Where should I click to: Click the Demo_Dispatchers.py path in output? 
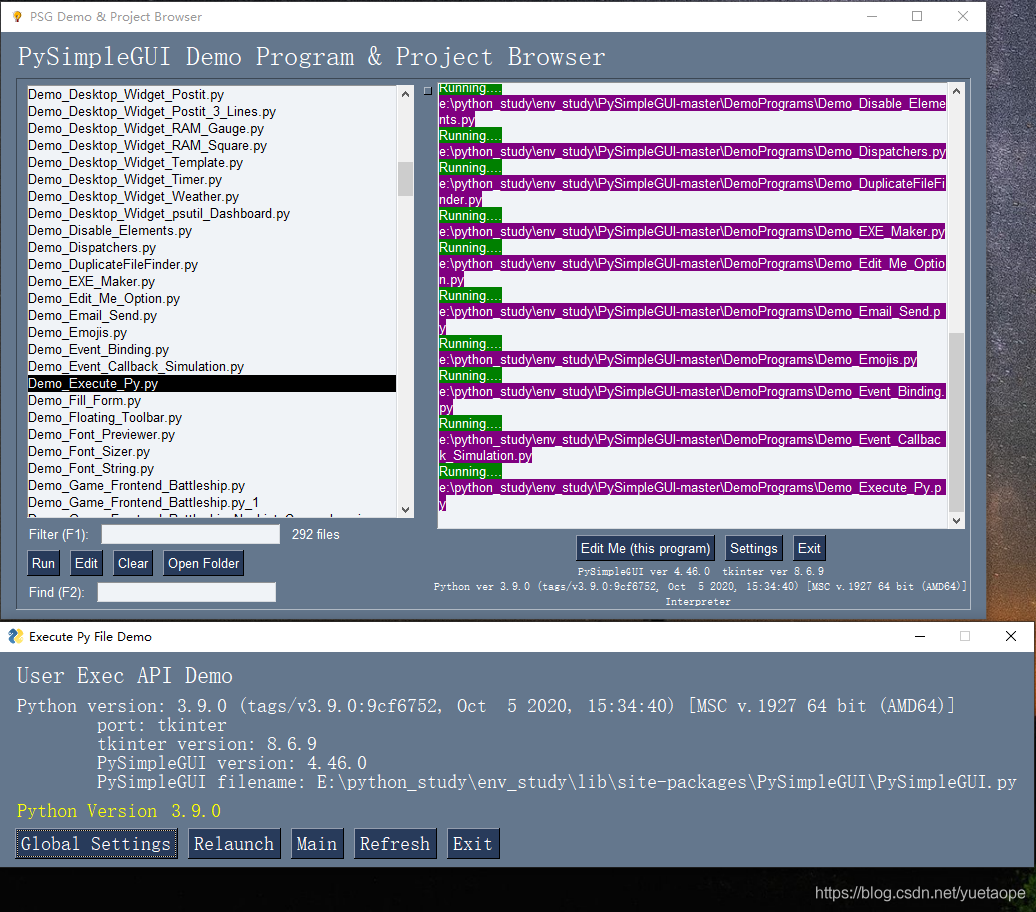692,151
